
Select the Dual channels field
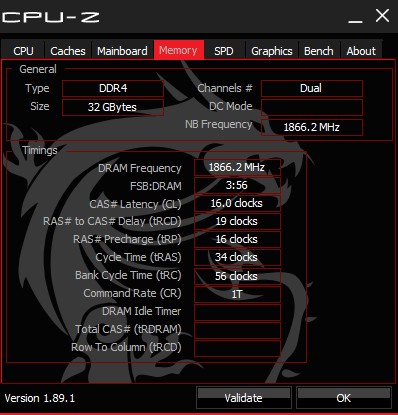(312, 88)
